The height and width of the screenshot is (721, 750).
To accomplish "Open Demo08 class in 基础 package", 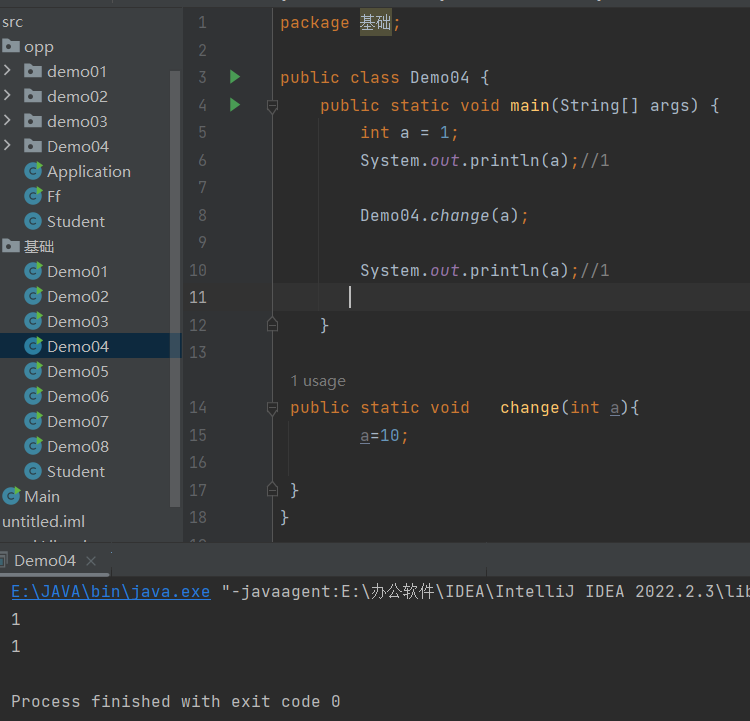I will 77,446.
